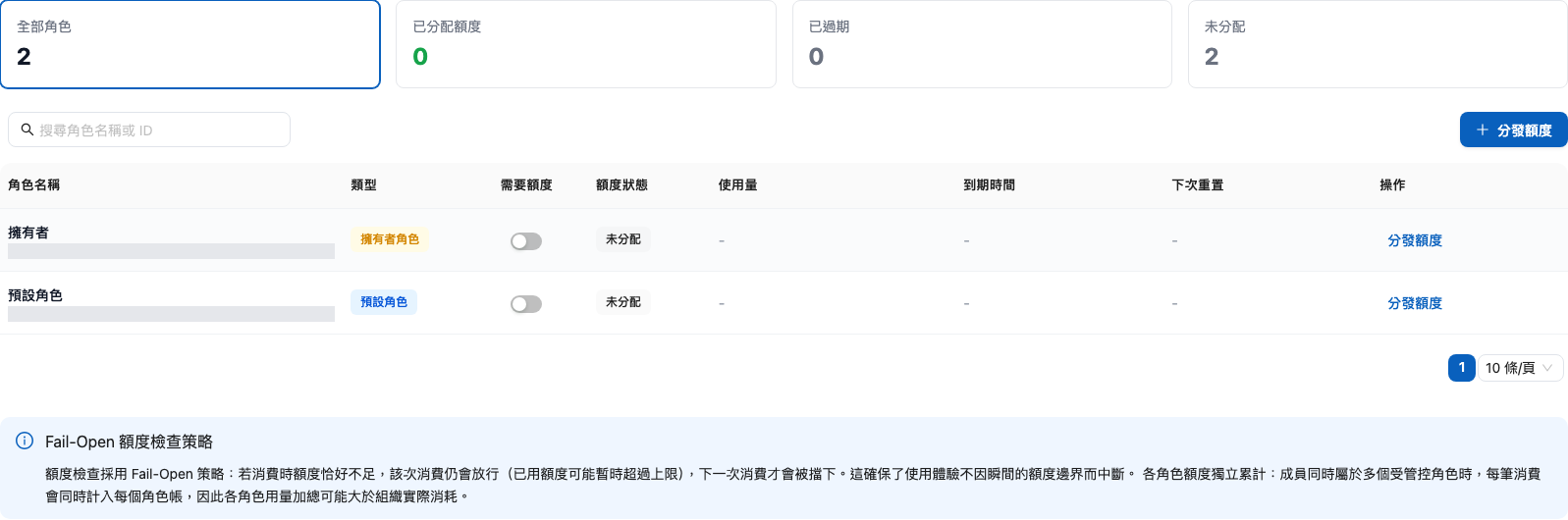Go to page 1 in pagination
Screen dimensions: 1568x520
1461,368
